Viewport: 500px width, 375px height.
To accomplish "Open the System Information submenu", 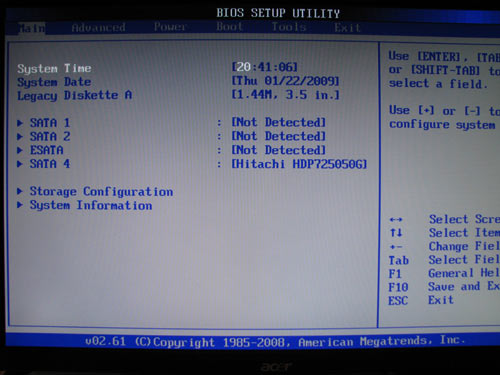I will click(91, 205).
